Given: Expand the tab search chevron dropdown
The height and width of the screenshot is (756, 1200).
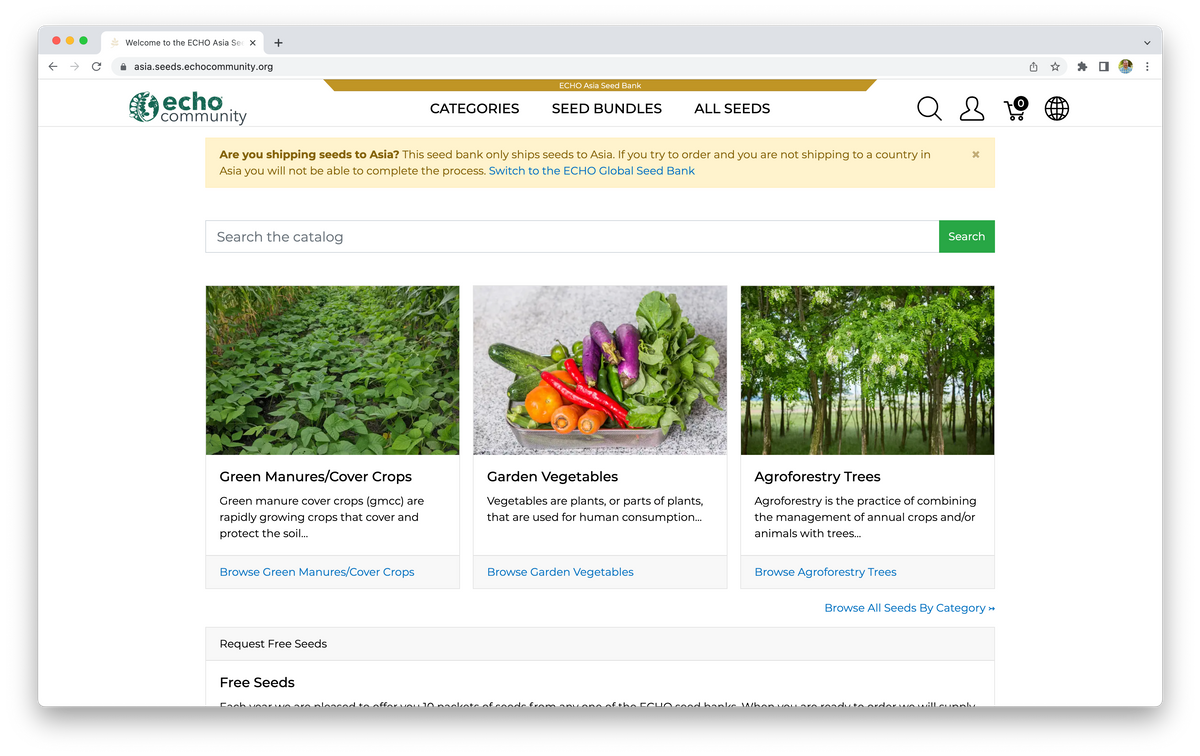Looking at the screenshot, I should click(x=1147, y=43).
